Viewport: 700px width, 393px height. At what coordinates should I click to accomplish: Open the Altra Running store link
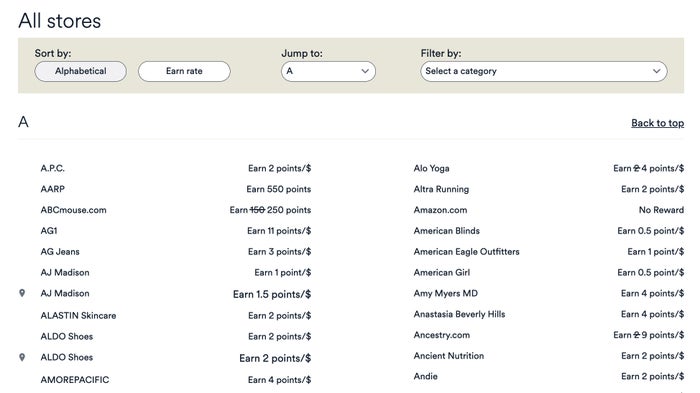pos(441,189)
